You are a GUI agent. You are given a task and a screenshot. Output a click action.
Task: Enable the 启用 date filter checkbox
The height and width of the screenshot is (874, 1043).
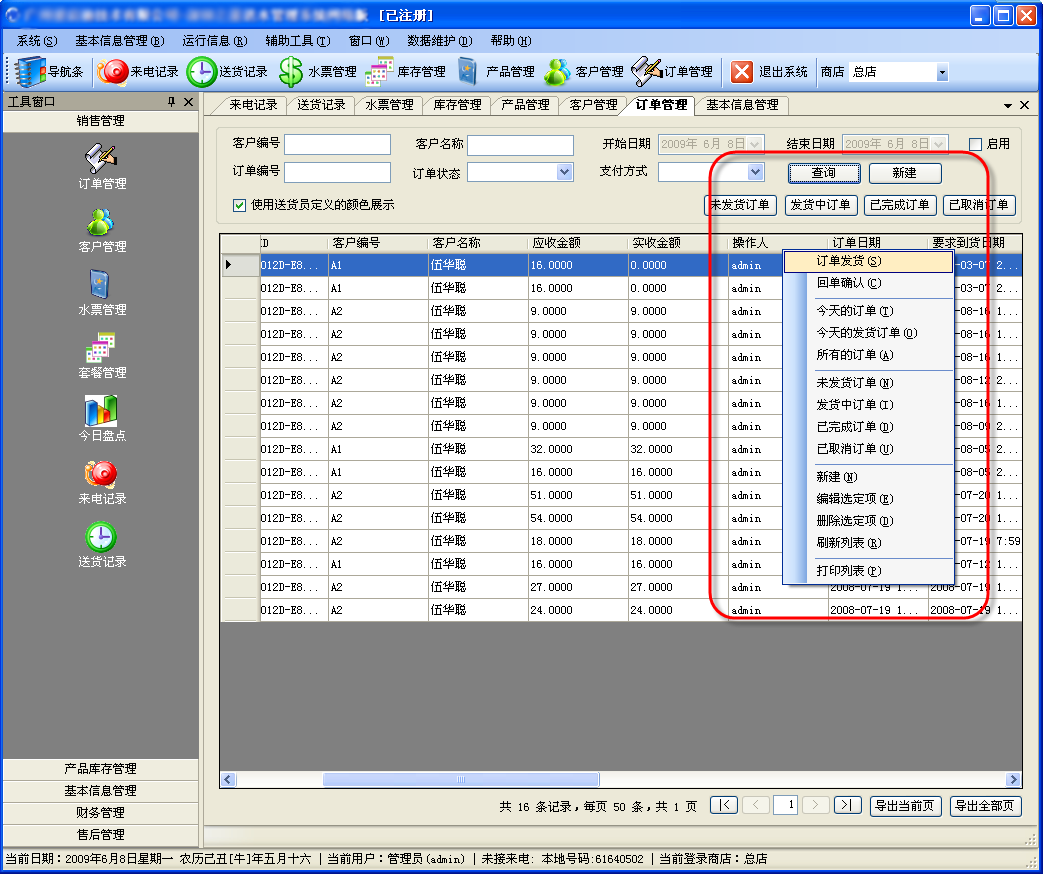click(x=975, y=144)
